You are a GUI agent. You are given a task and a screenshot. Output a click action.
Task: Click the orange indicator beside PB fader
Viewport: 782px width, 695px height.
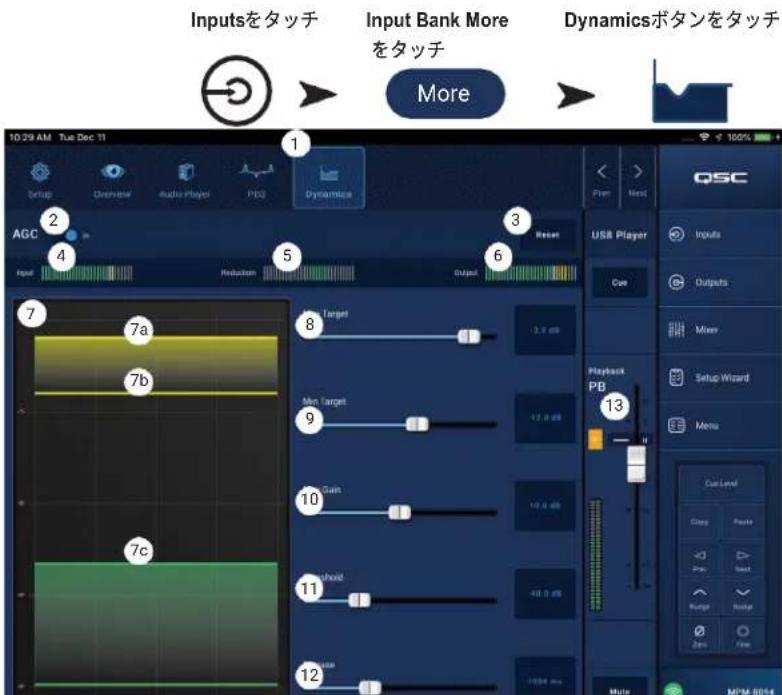coord(595,439)
